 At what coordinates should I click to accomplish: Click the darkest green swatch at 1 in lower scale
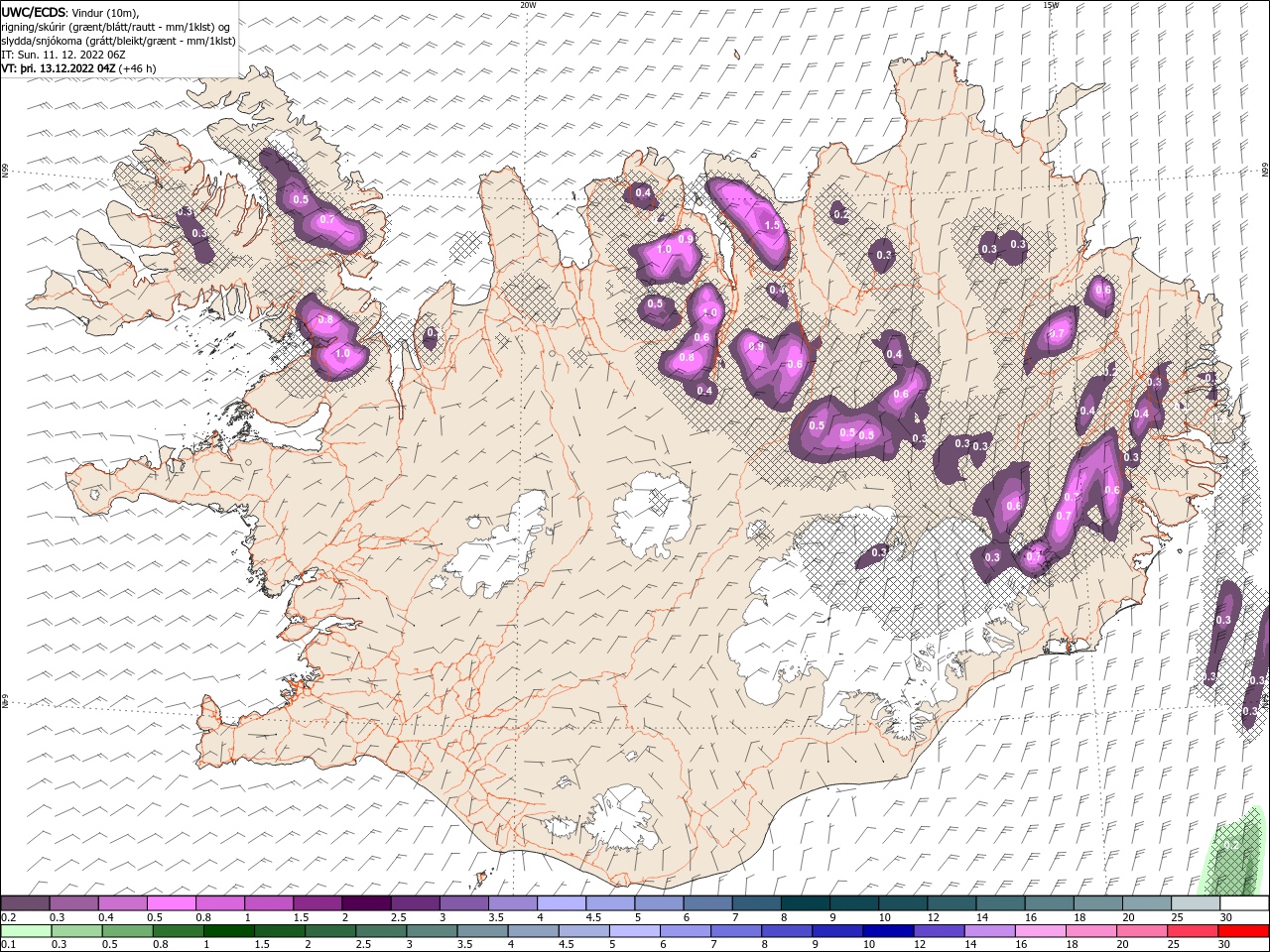pos(229,931)
